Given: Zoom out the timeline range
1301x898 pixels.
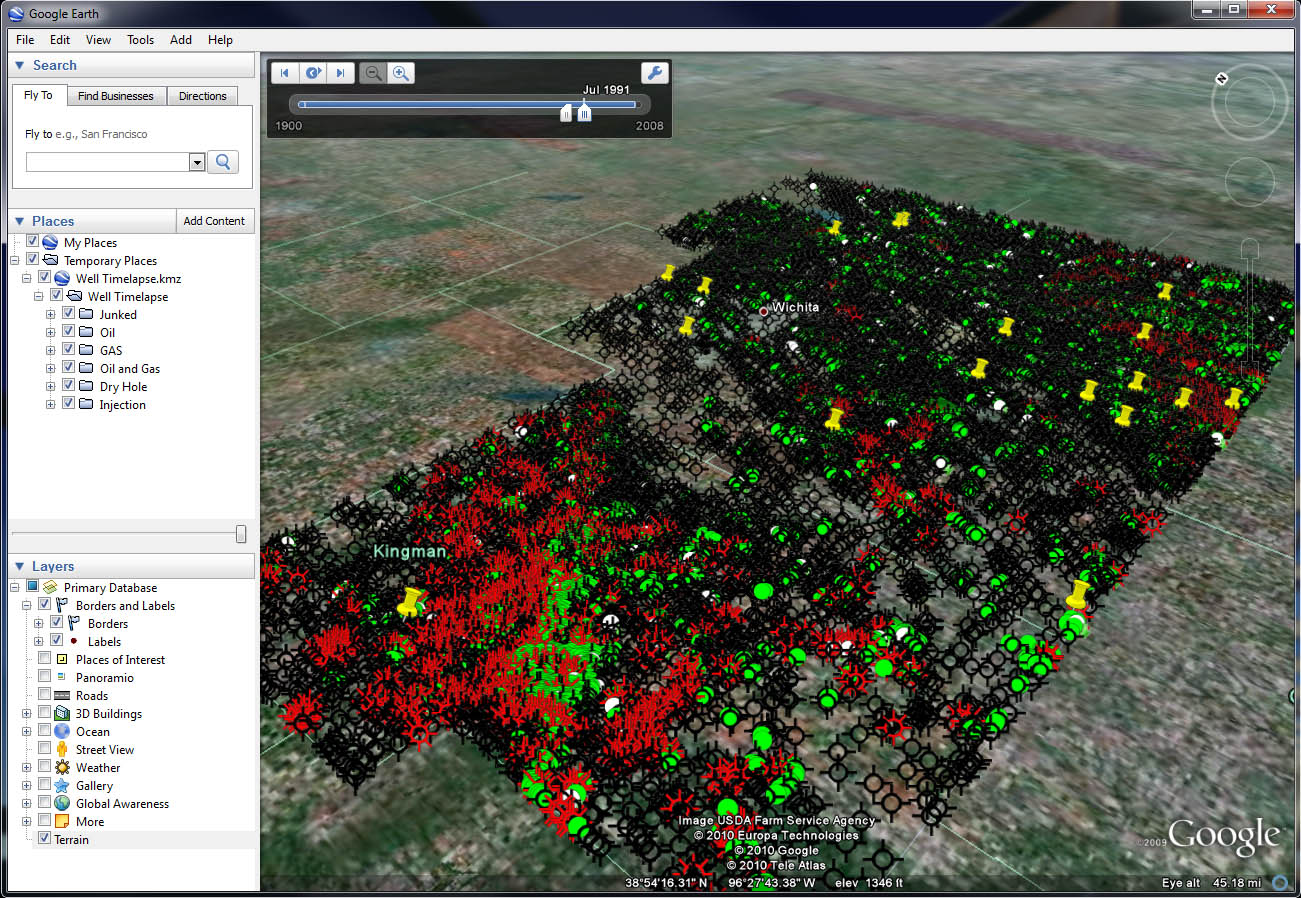Looking at the screenshot, I should coord(373,73).
